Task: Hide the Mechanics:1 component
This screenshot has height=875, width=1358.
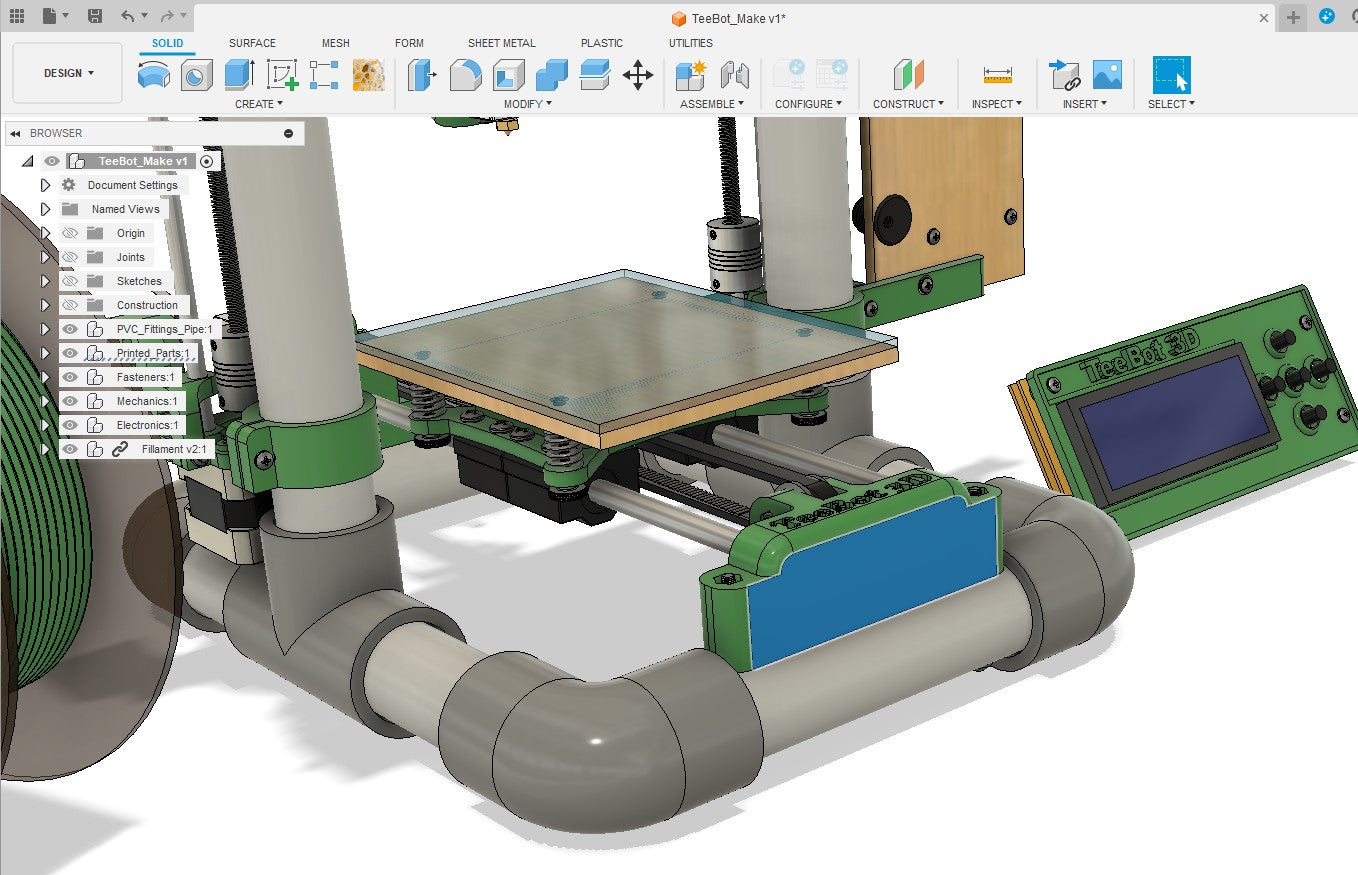Action: point(70,401)
